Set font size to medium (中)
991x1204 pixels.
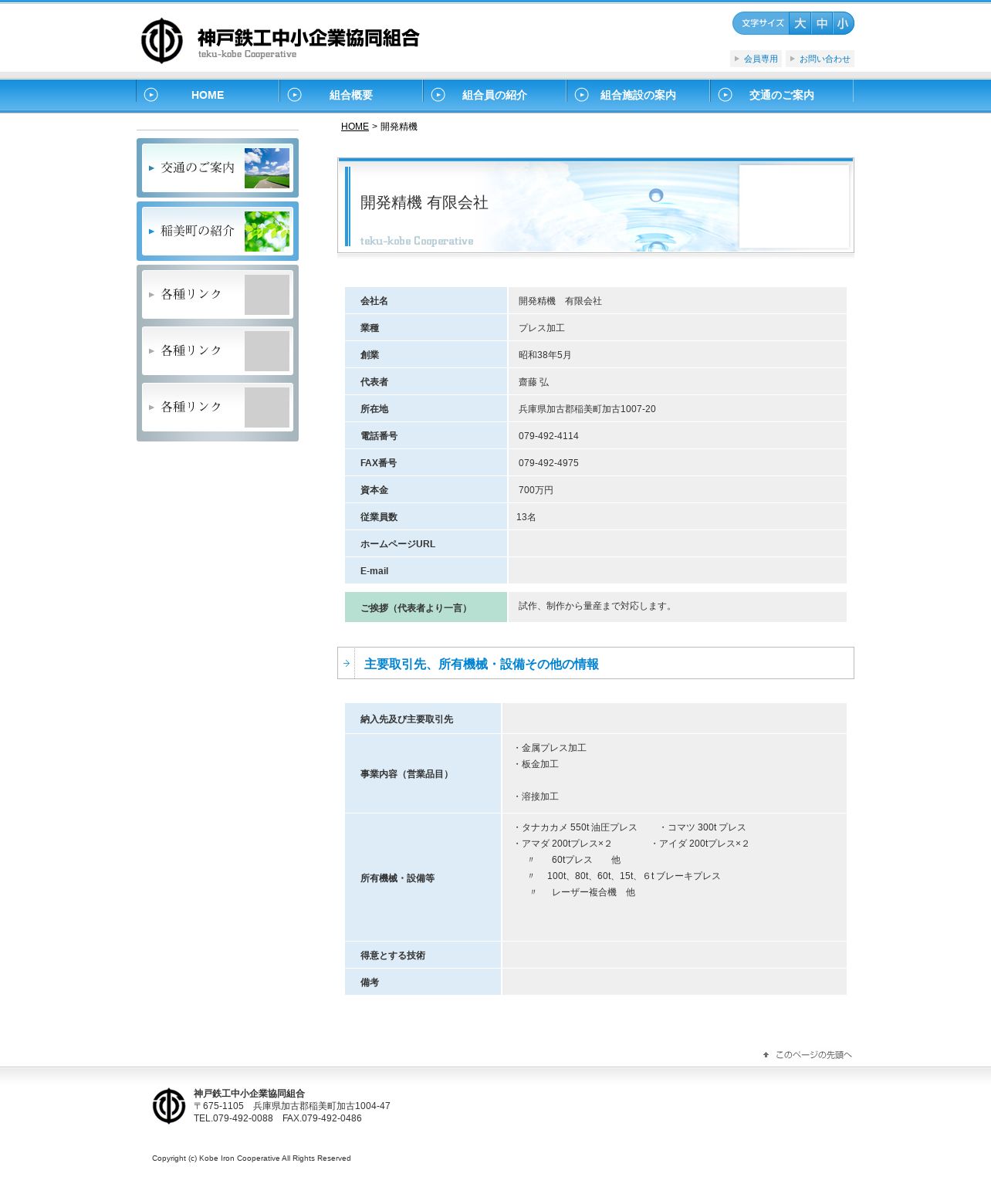822,23
